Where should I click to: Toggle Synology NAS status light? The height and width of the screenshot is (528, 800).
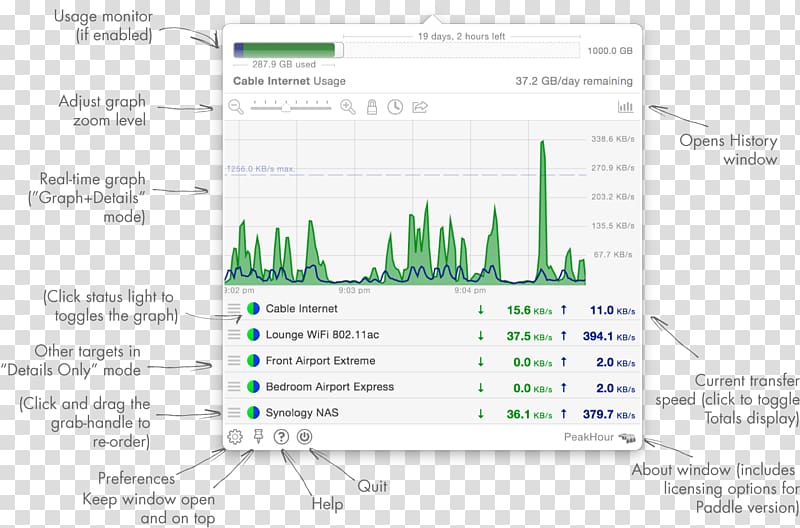tap(253, 412)
